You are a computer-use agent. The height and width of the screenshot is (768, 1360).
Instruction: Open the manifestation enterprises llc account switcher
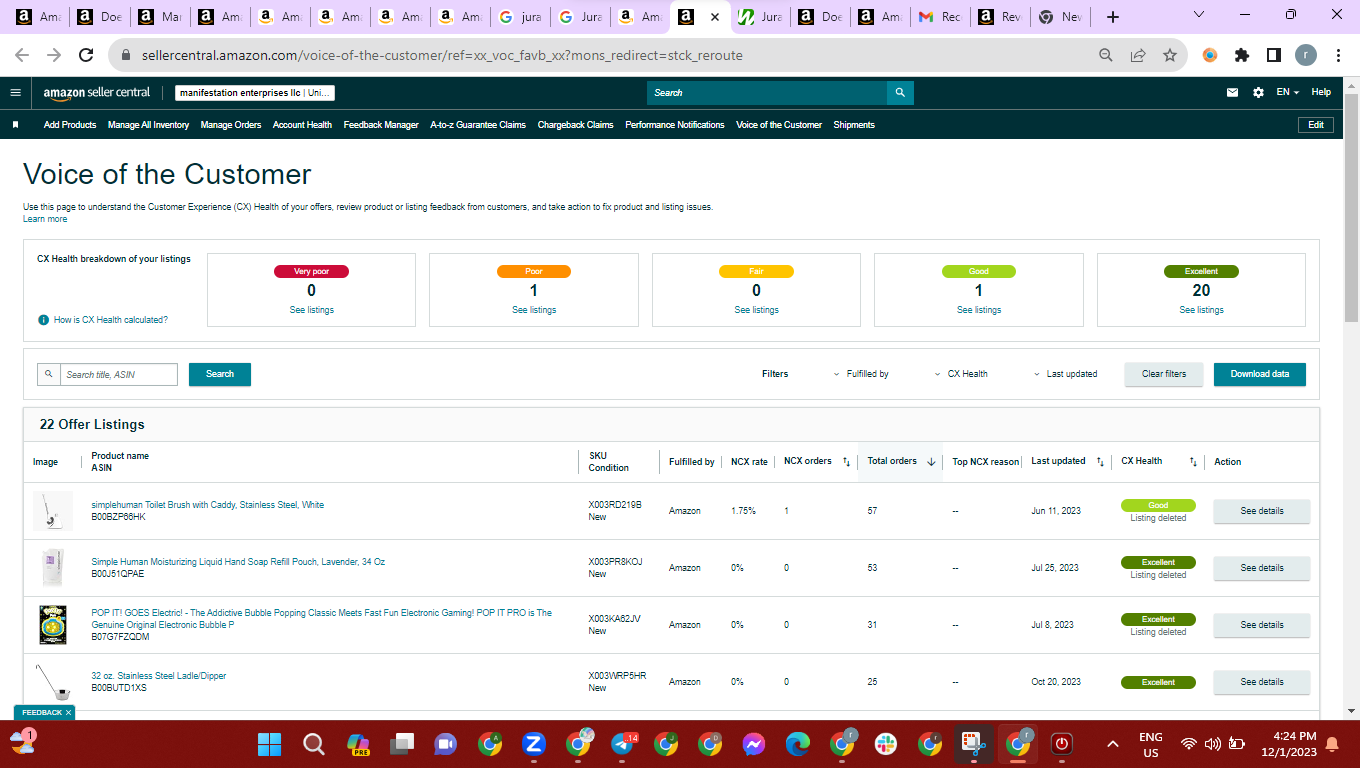[255, 92]
